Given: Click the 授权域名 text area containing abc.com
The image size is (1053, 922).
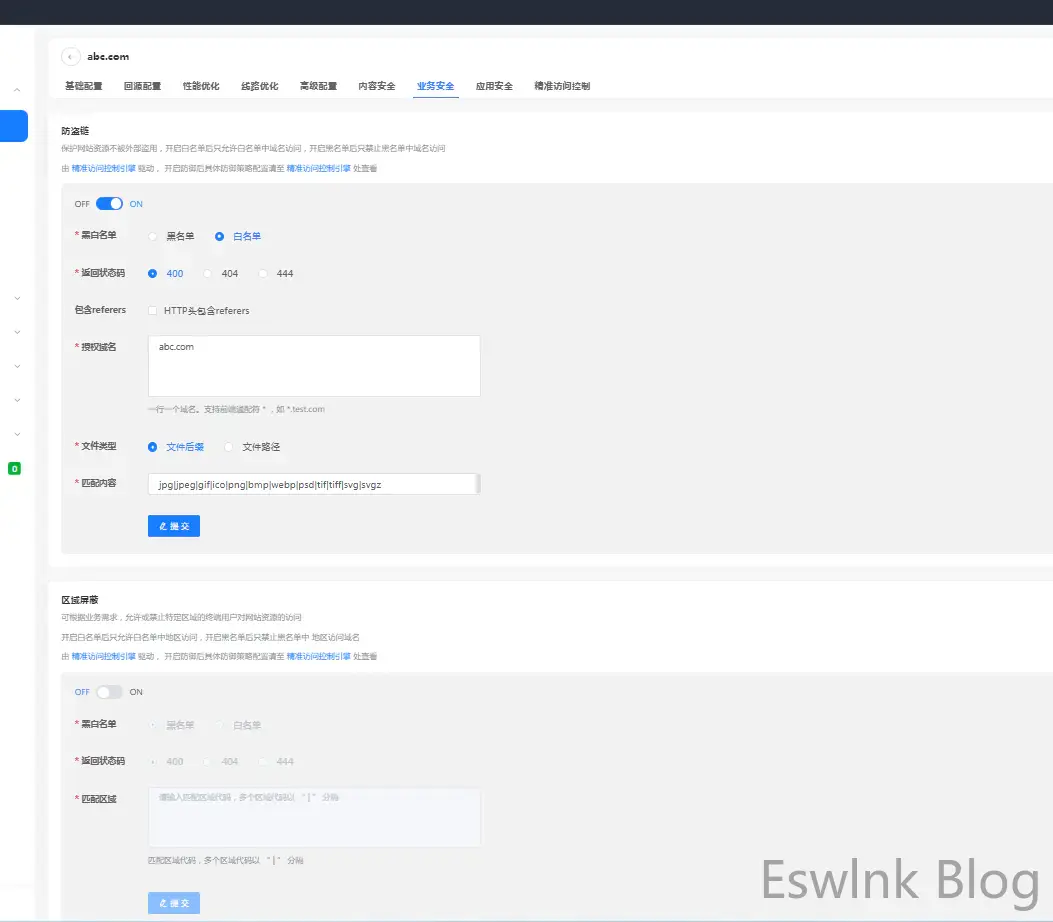Looking at the screenshot, I should (314, 366).
